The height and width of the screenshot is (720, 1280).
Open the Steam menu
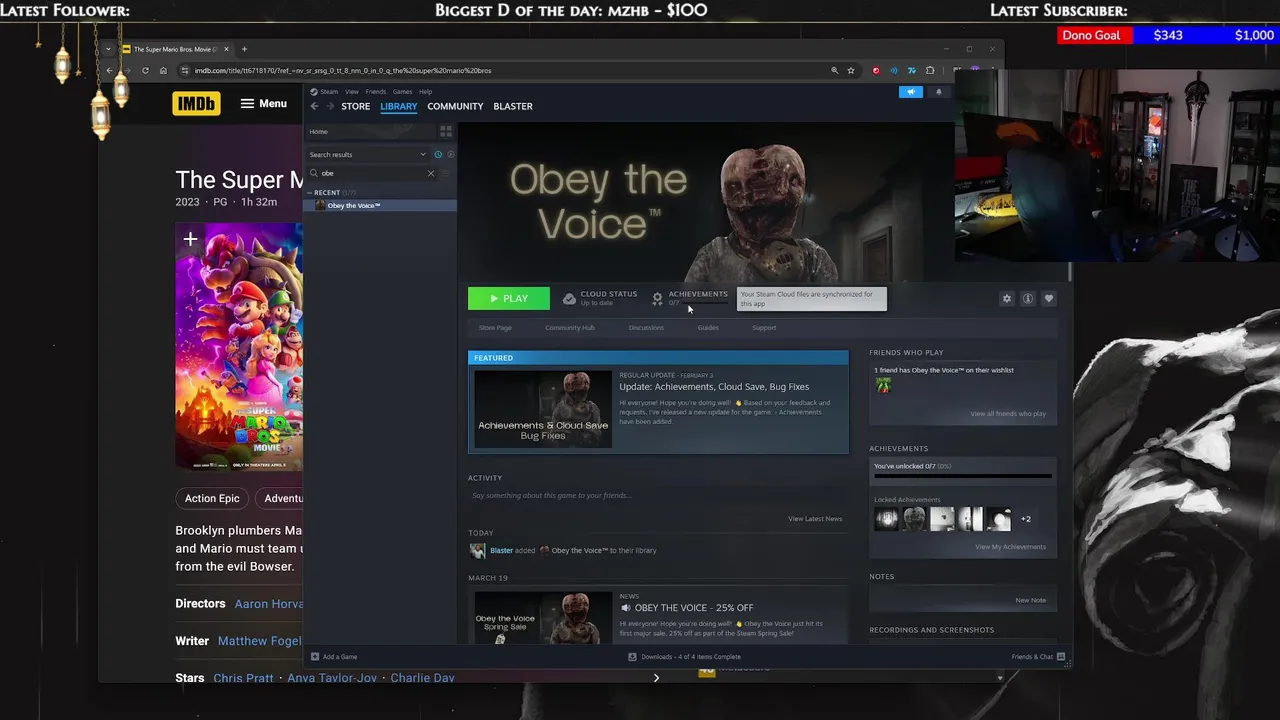329,92
